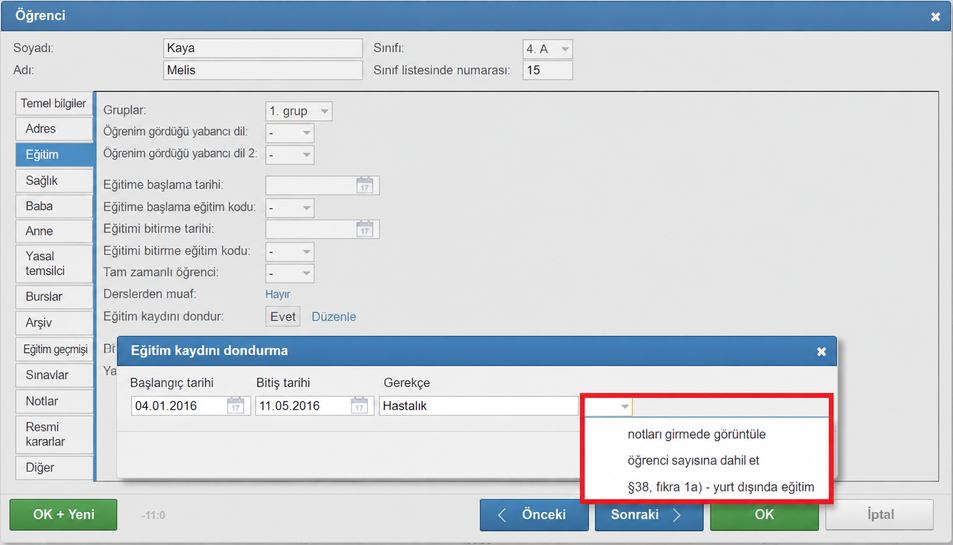This screenshot has height=545, width=953.
Task: Click the Düzenle link
Action: pos(334,317)
